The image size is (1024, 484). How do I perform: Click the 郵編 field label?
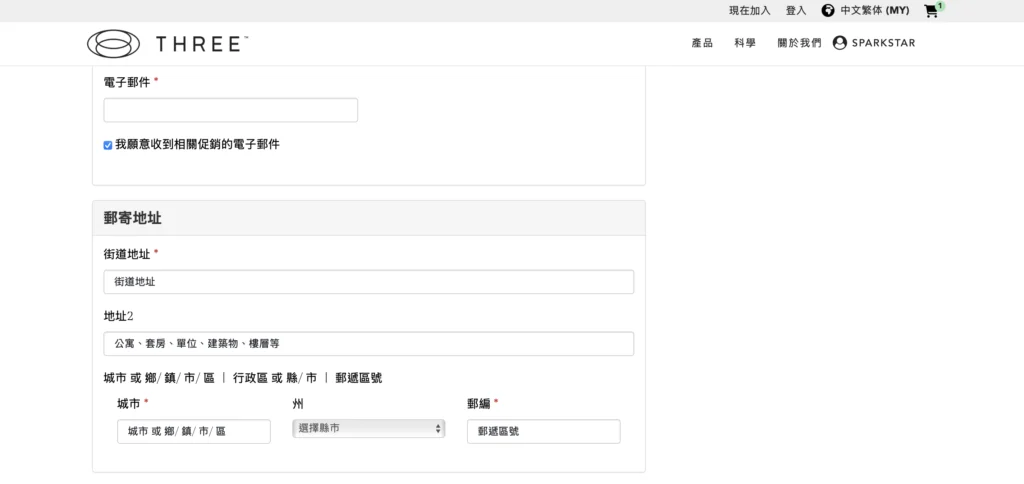479,404
